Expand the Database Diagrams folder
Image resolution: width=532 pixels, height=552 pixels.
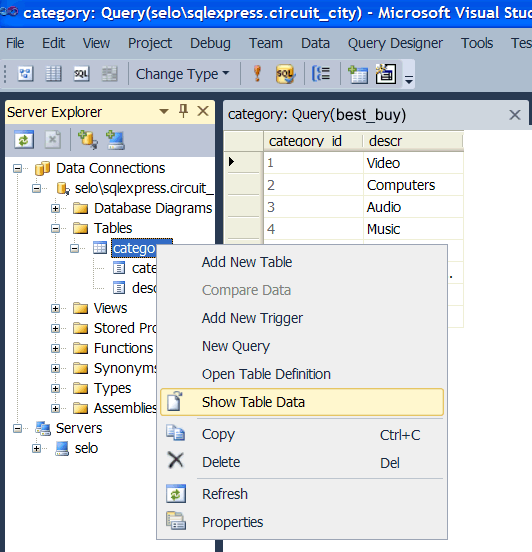[x=55, y=208]
